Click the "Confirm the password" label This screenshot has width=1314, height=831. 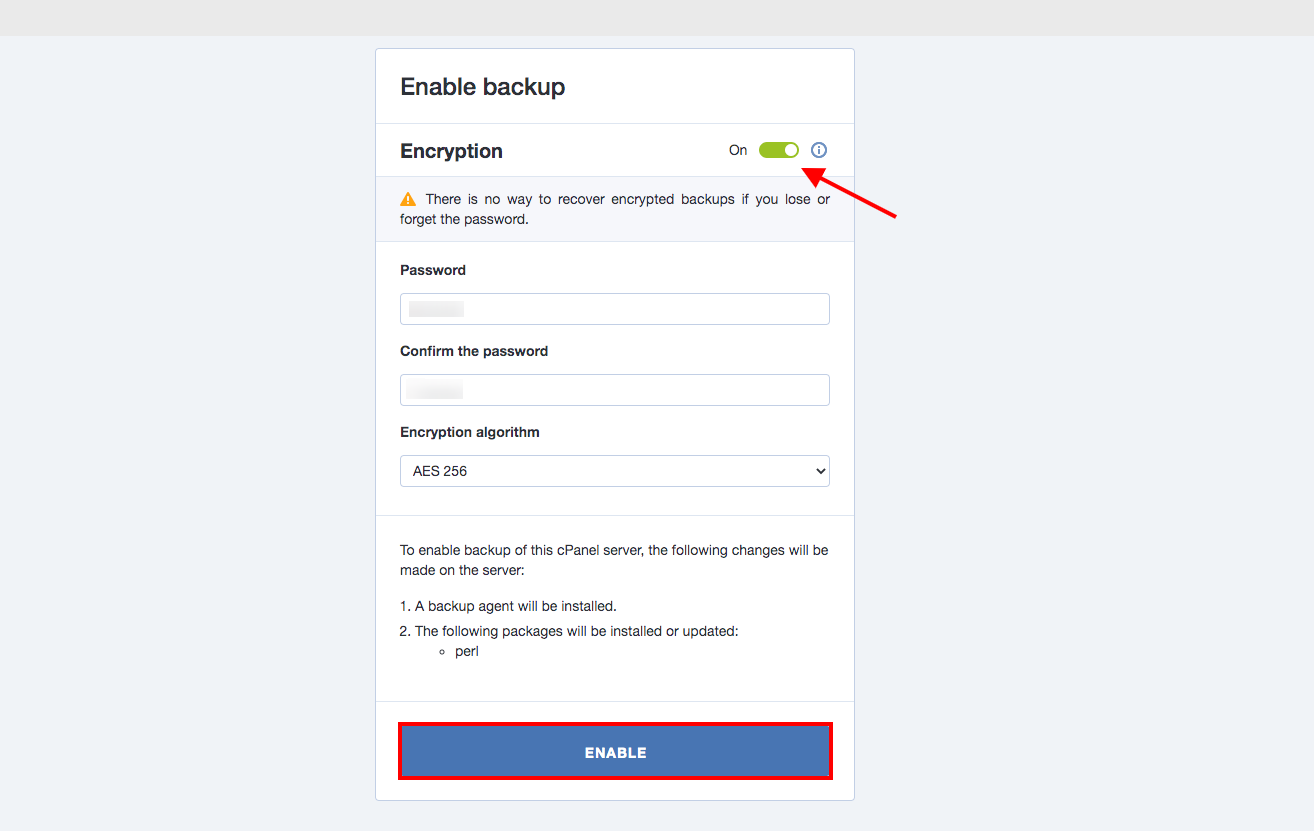(474, 351)
